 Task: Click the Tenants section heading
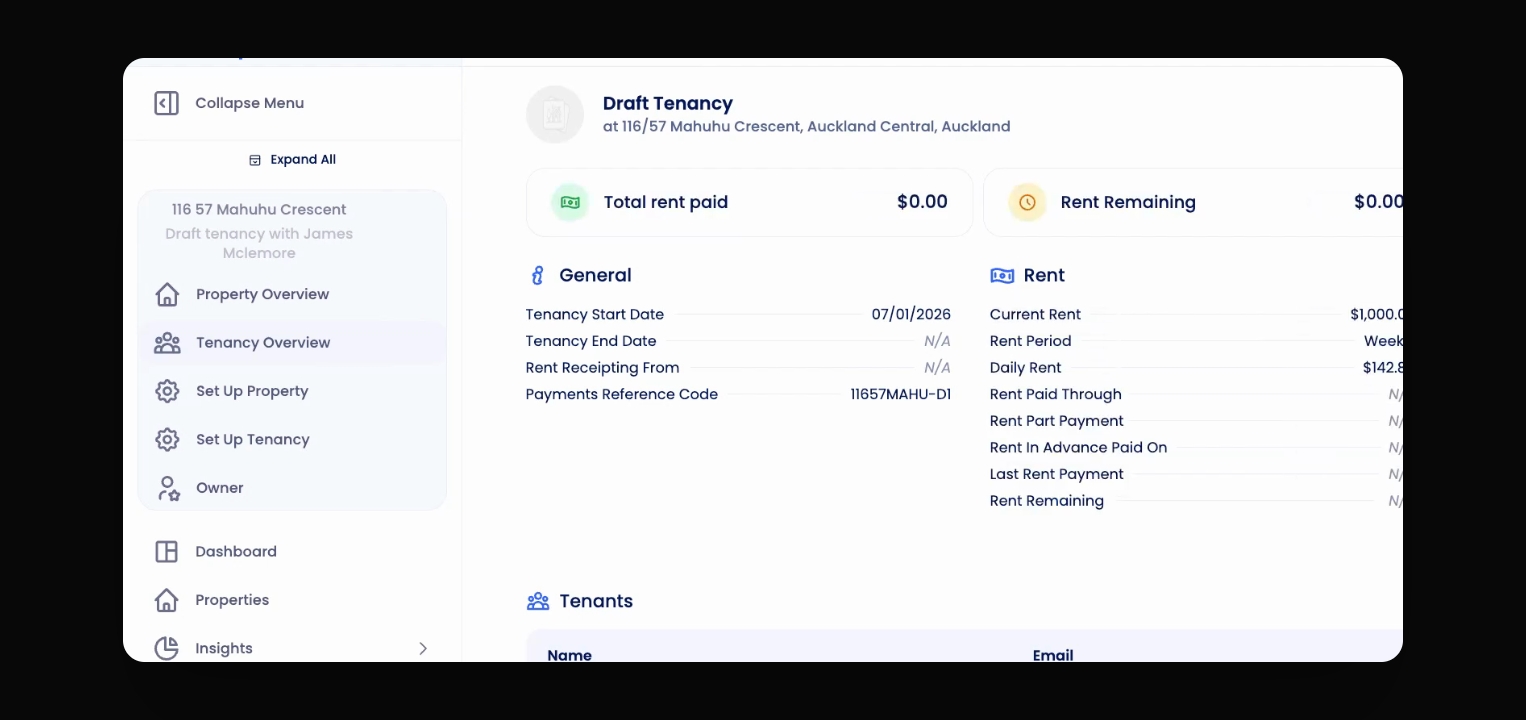(596, 602)
